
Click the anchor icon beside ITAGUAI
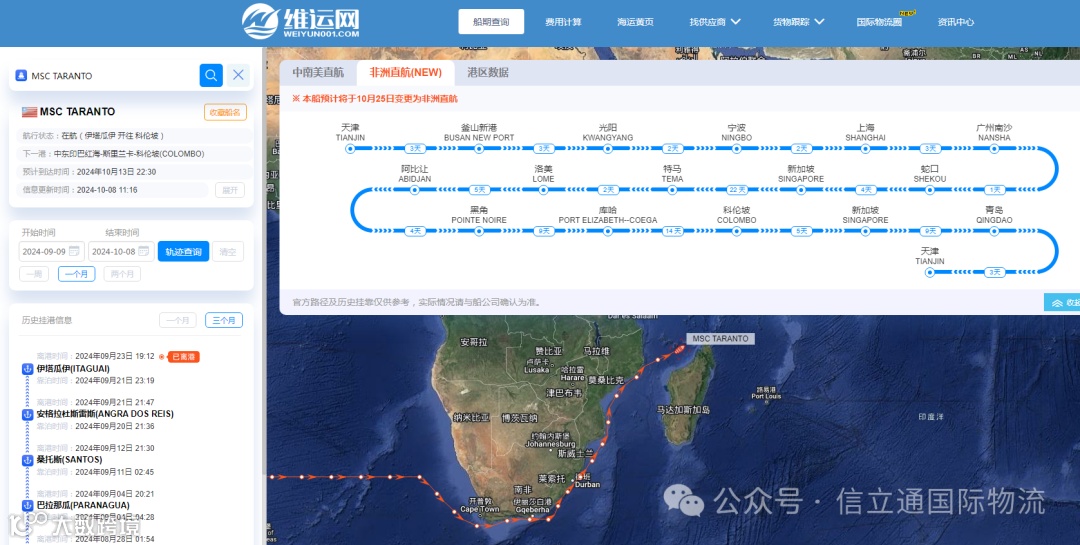pyautogui.click(x=28, y=369)
